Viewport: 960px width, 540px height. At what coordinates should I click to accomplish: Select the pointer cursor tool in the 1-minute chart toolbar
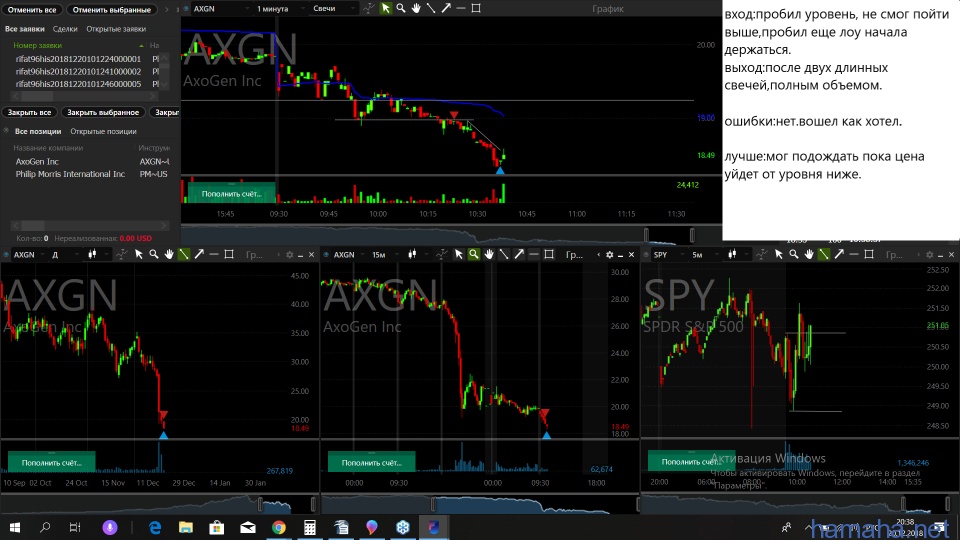(x=386, y=8)
